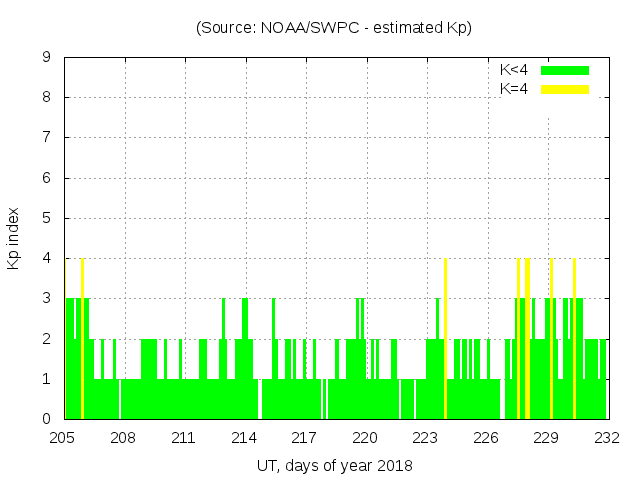Click the x-axis tick label 232
Image resolution: width=640 pixels, height=480 pixels.
[607, 437]
